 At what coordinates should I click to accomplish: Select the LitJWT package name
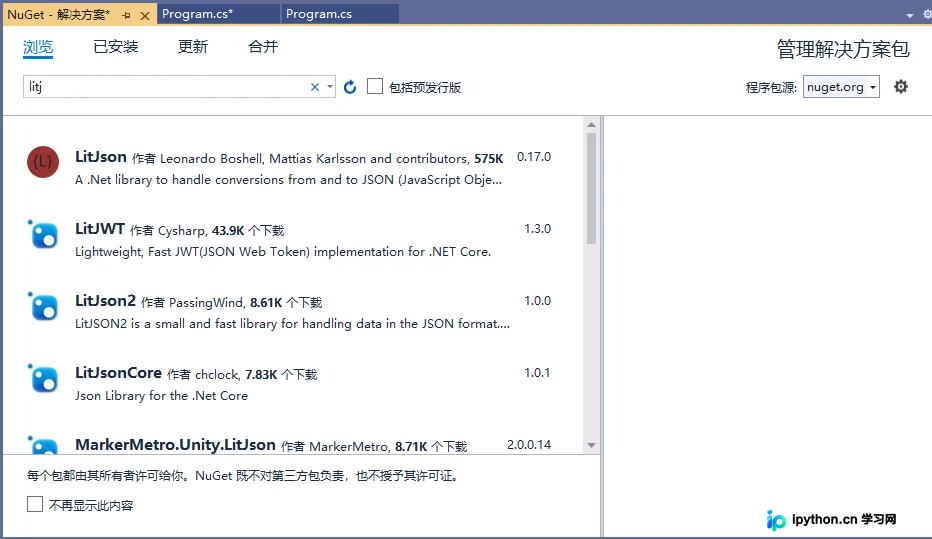tap(100, 229)
